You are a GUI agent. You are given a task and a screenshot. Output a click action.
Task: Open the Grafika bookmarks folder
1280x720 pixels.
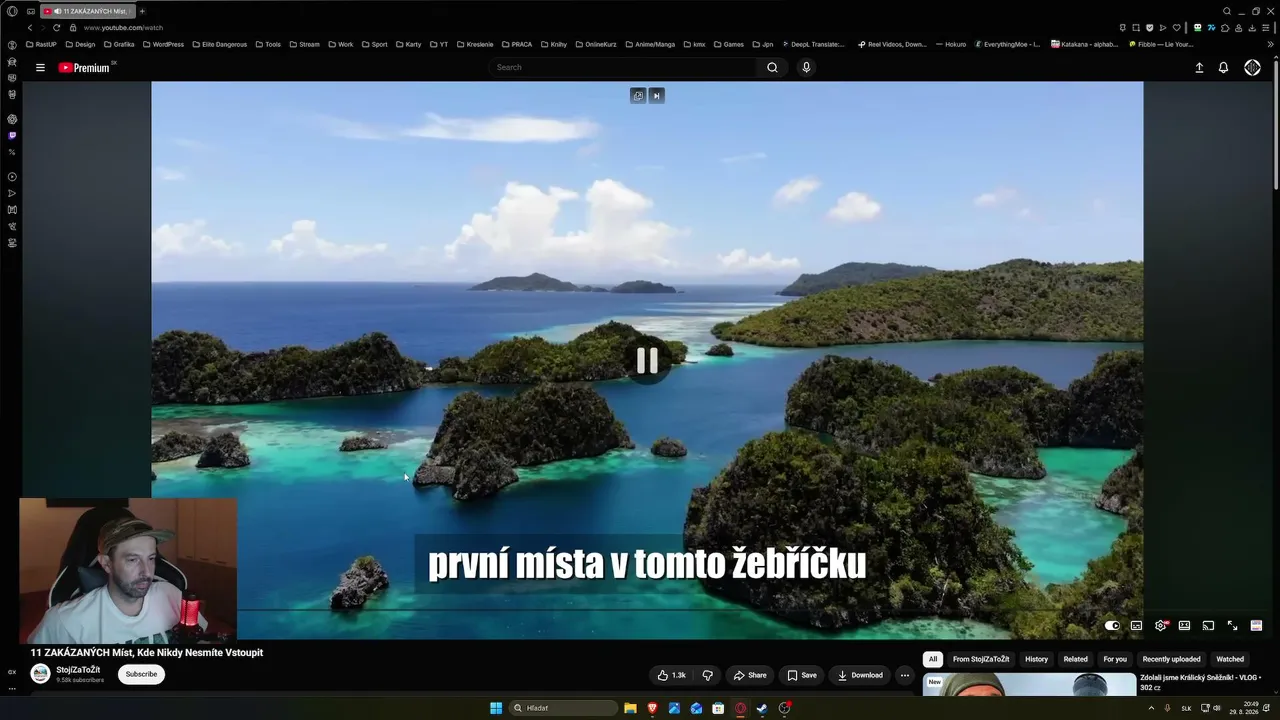pos(119,45)
